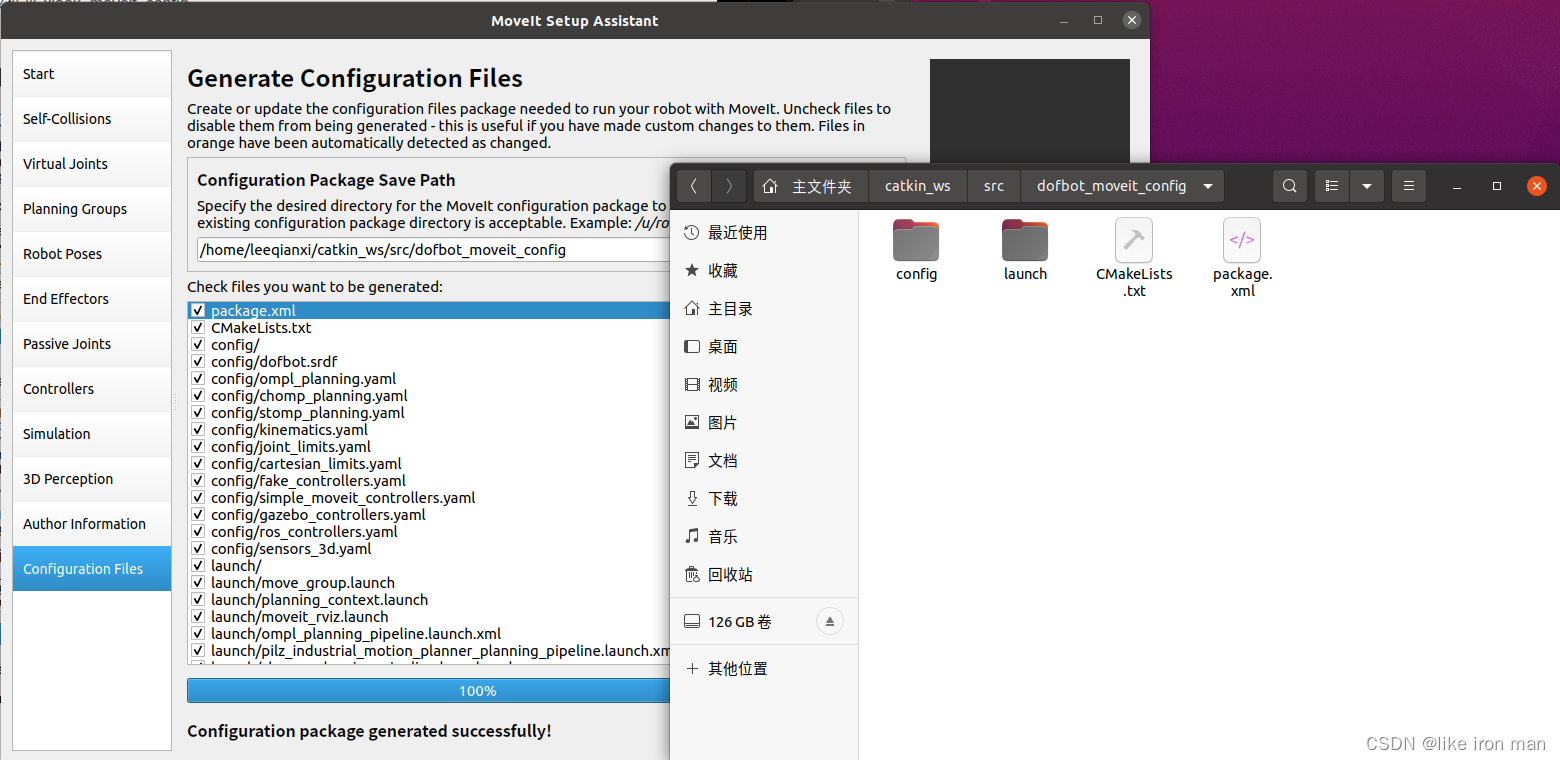Toggle config/ directory checkbox
The image size is (1560, 760).
tap(198, 345)
